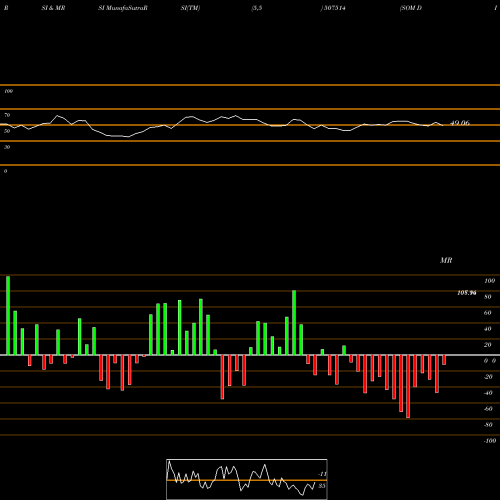Click the RSI axis label '70'
This screenshot has height=500, width=500.
click(7, 115)
